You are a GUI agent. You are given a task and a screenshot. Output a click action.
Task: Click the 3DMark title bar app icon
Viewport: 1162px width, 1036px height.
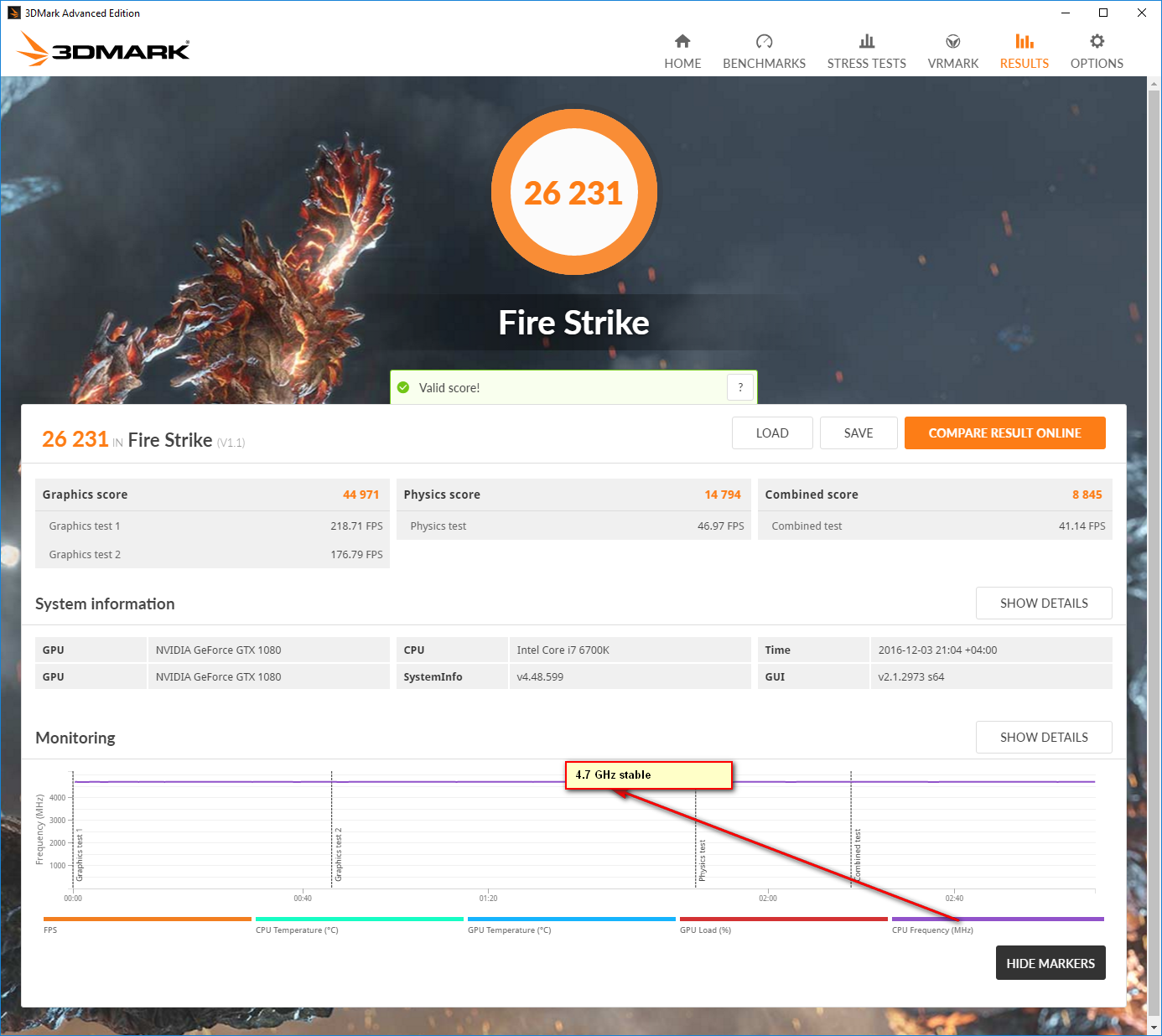point(13,13)
